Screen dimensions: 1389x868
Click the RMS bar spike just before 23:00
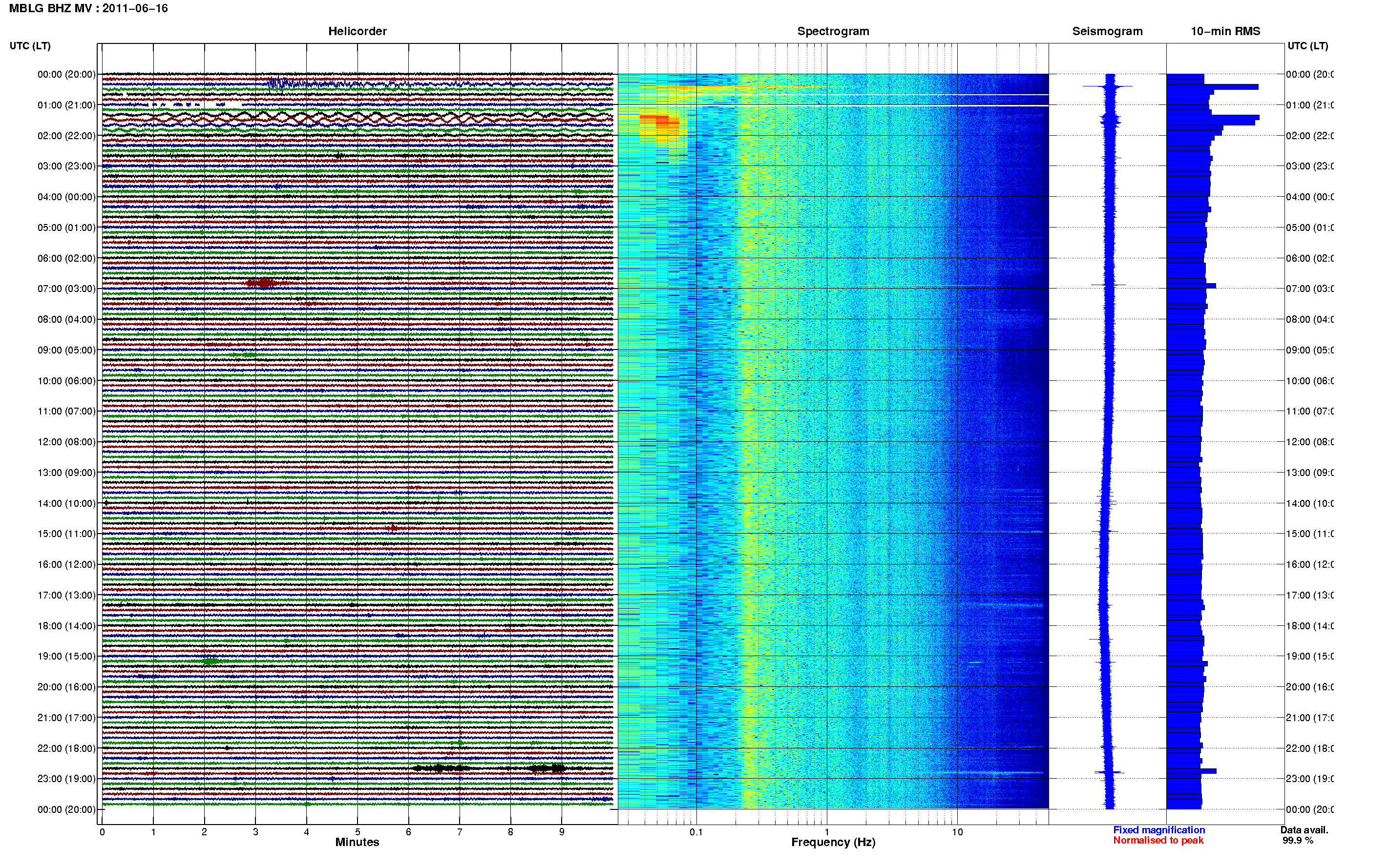[x=1192, y=771]
